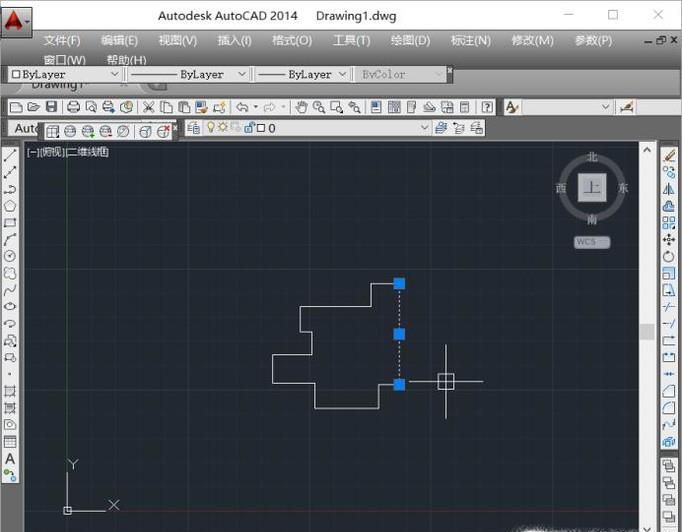This screenshot has height=532, width=682.
Task: Click the Erase tool in modify toolbar
Action: click(669, 155)
